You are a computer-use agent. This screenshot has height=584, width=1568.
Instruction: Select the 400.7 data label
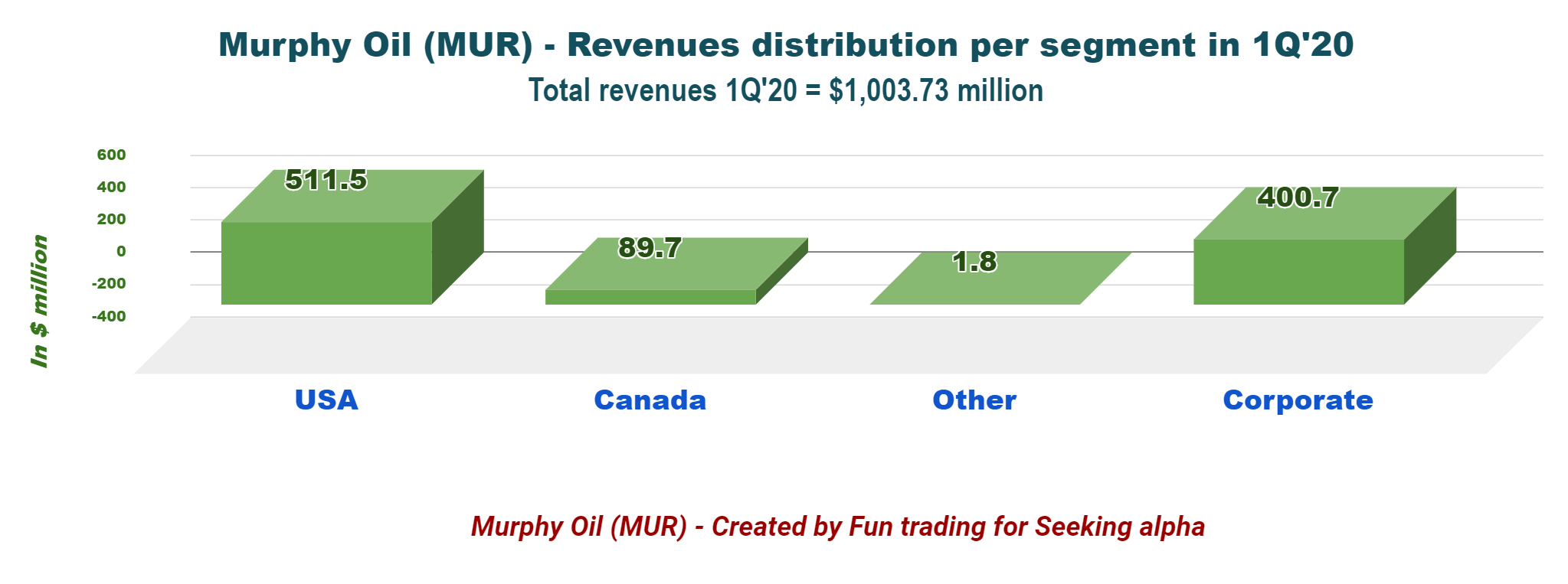(x=1298, y=197)
